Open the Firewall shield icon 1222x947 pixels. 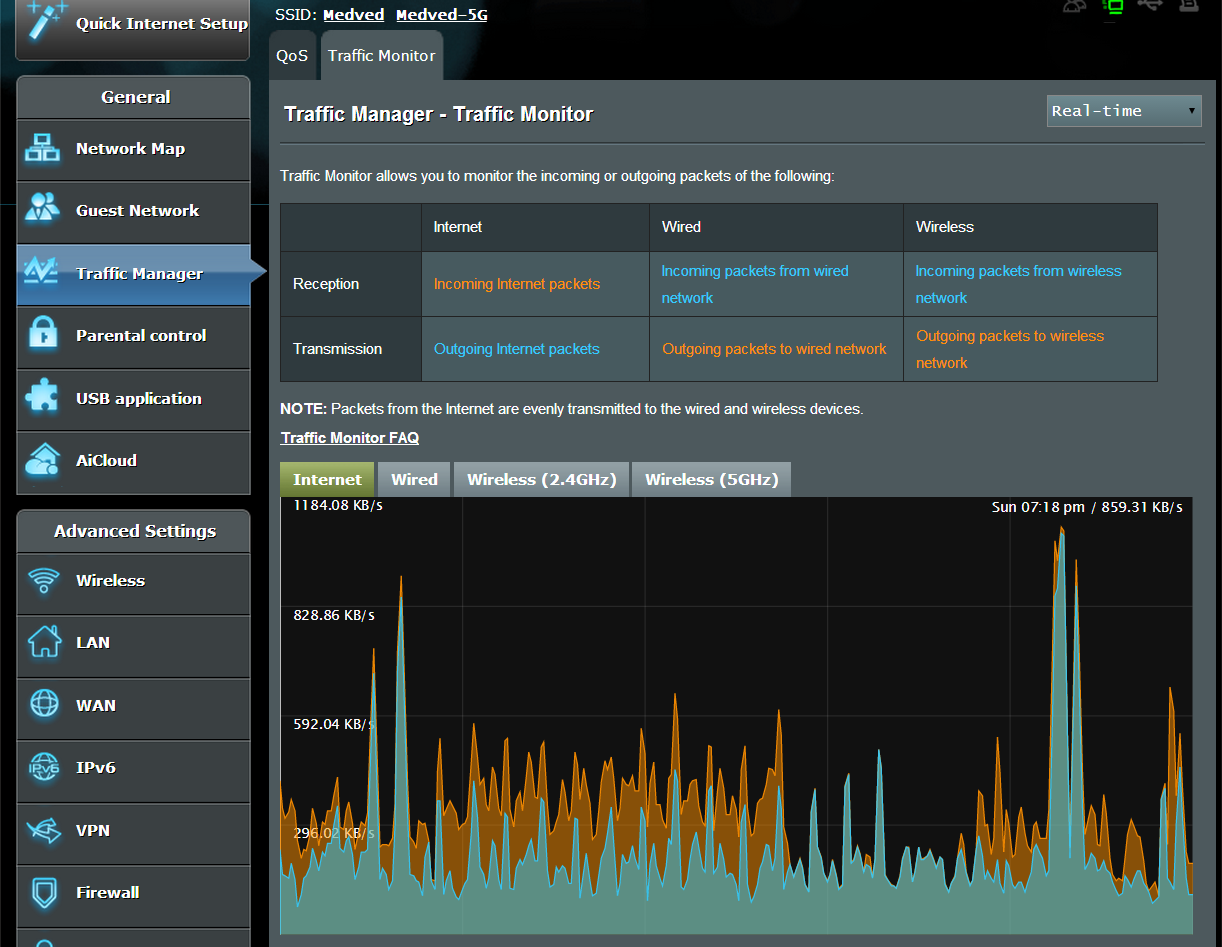43,893
